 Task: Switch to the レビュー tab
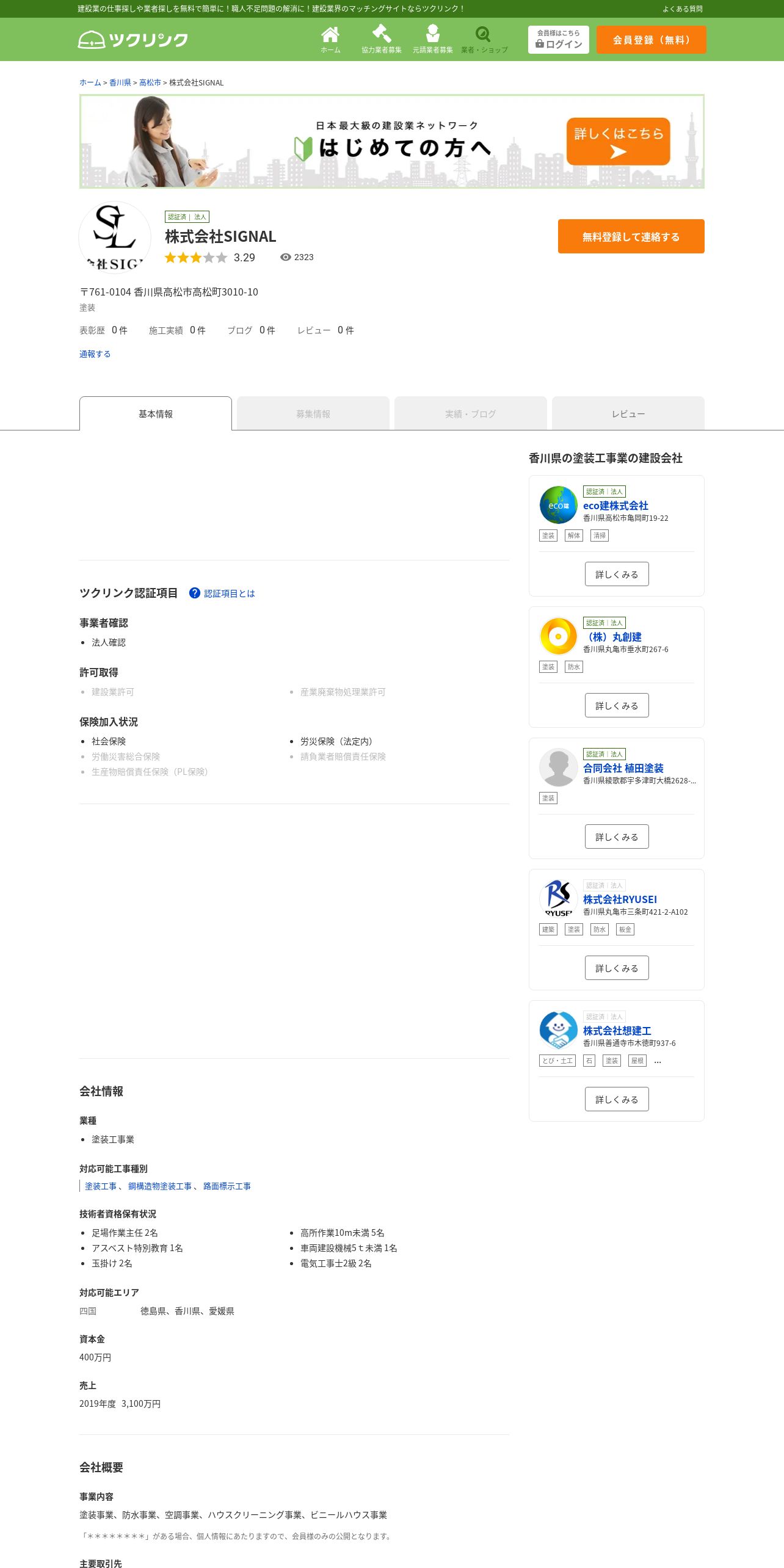(628, 413)
